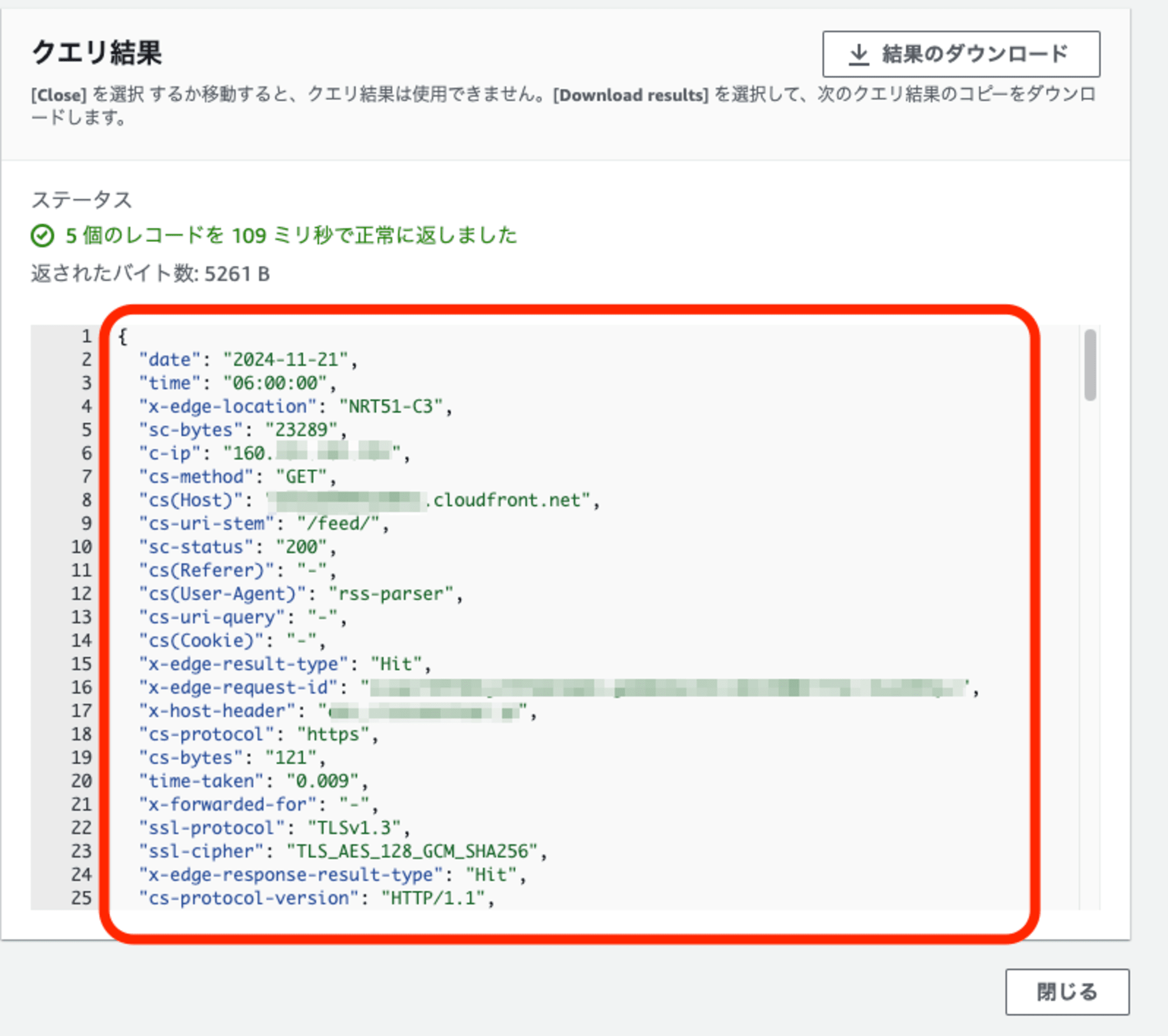
Task: Click the sc-bytes 23289 line
Action: click(x=243, y=430)
